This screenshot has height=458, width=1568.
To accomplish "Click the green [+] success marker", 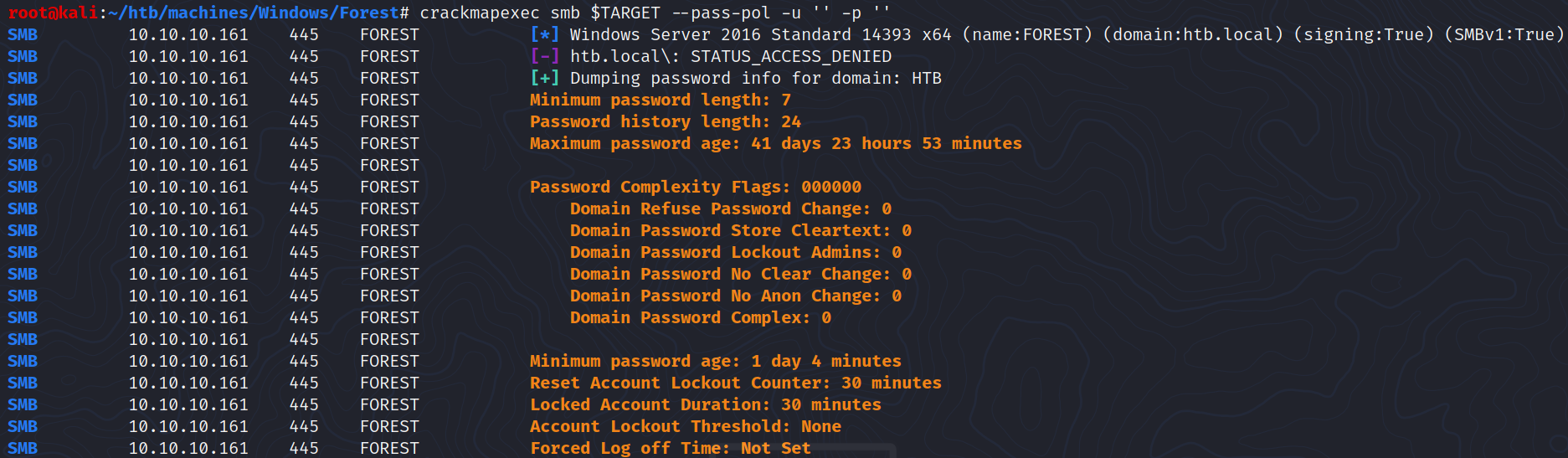I will (x=544, y=78).
